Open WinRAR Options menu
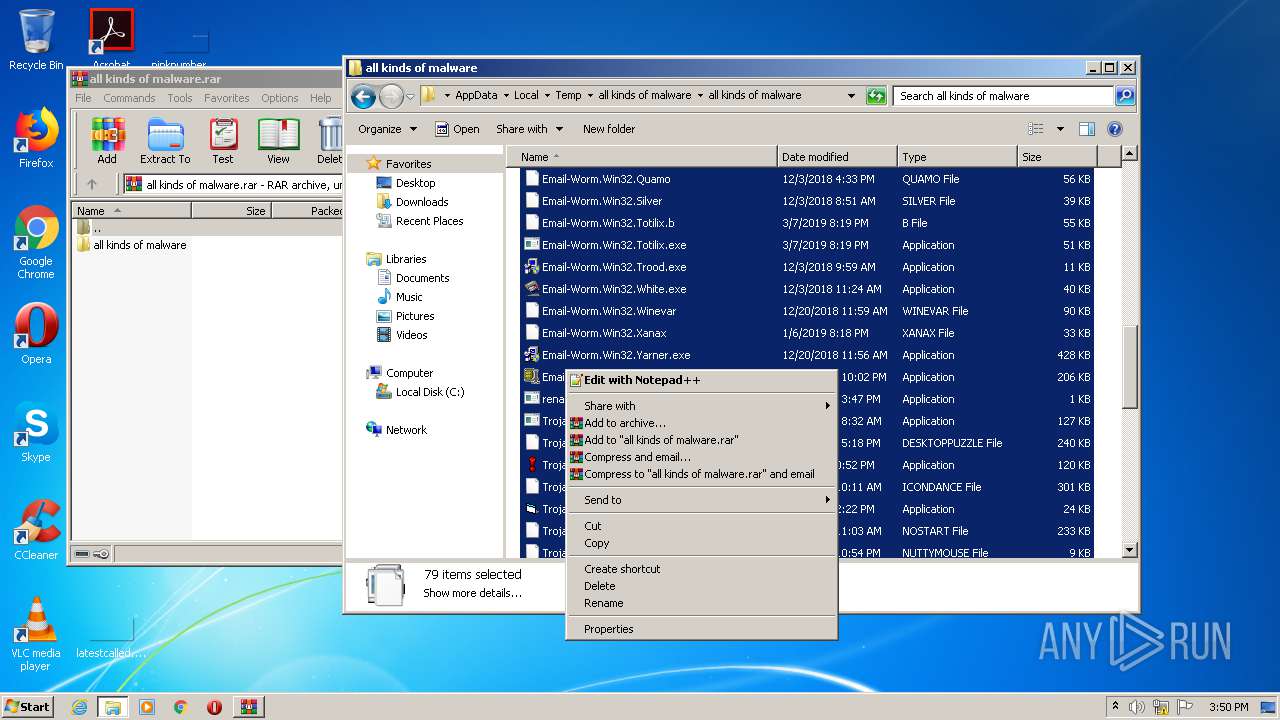Image resolution: width=1280 pixels, height=720 pixels. [x=280, y=98]
